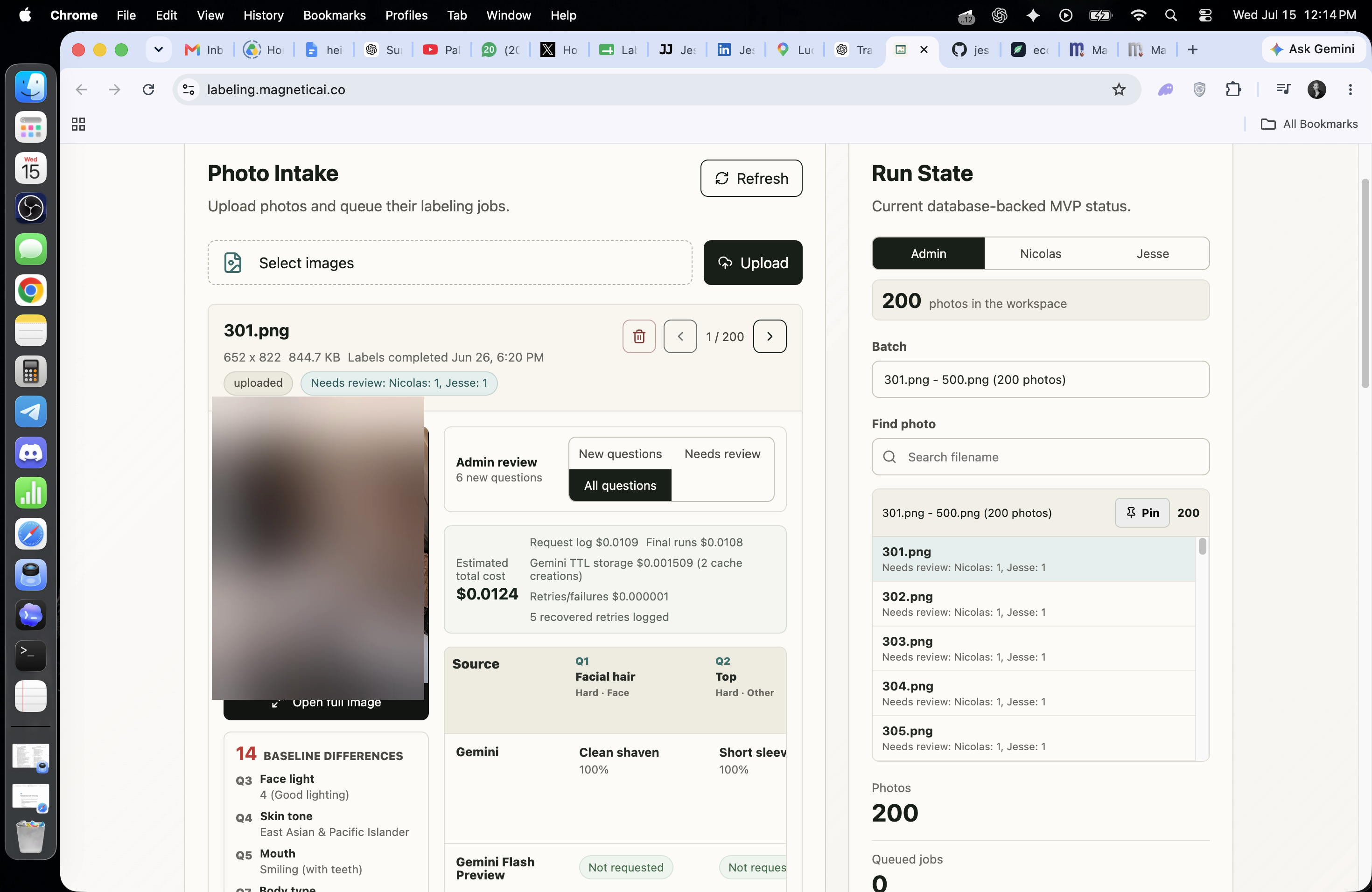Image resolution: width=1372 pixels, height=892 pixels.
Task: Click the blurred photo preview thumbnail
Action: [x=318, y=547]
